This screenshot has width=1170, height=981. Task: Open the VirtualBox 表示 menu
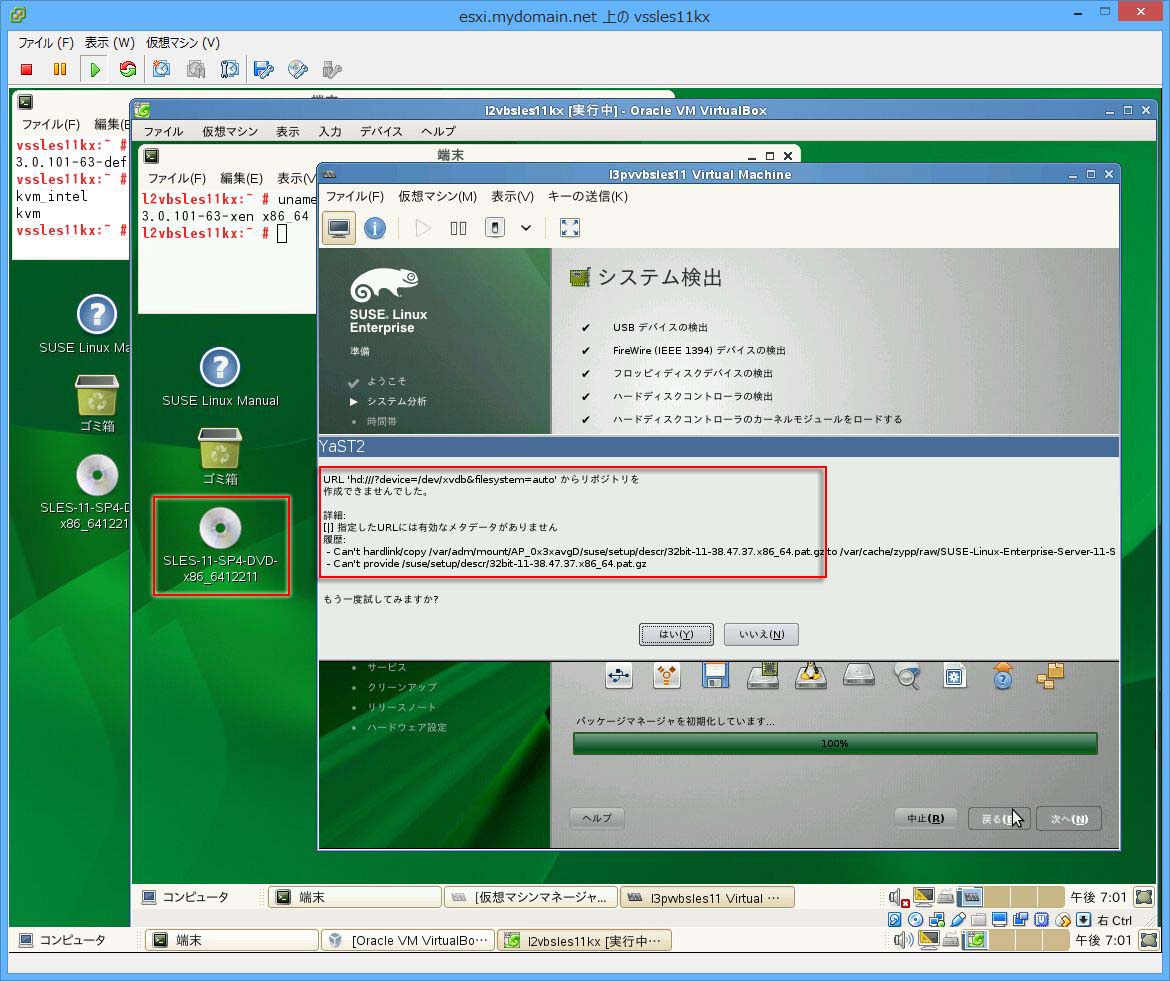287,131
